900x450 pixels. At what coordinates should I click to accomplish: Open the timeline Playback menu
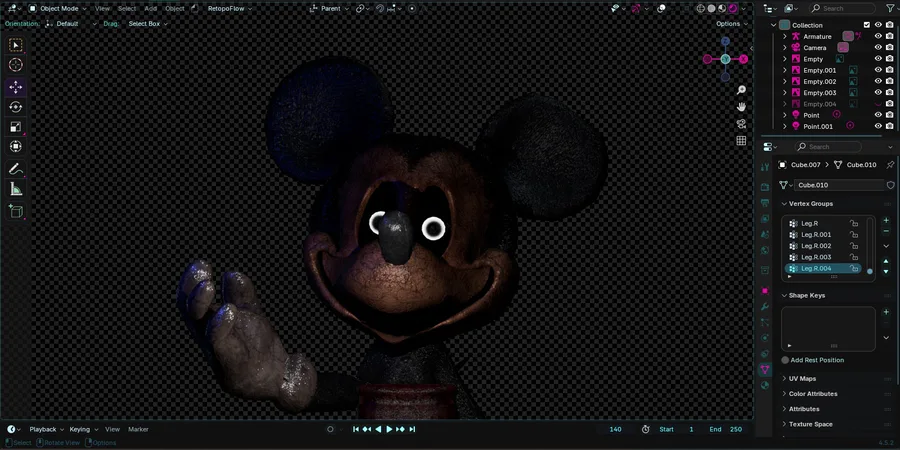point(46,429)
